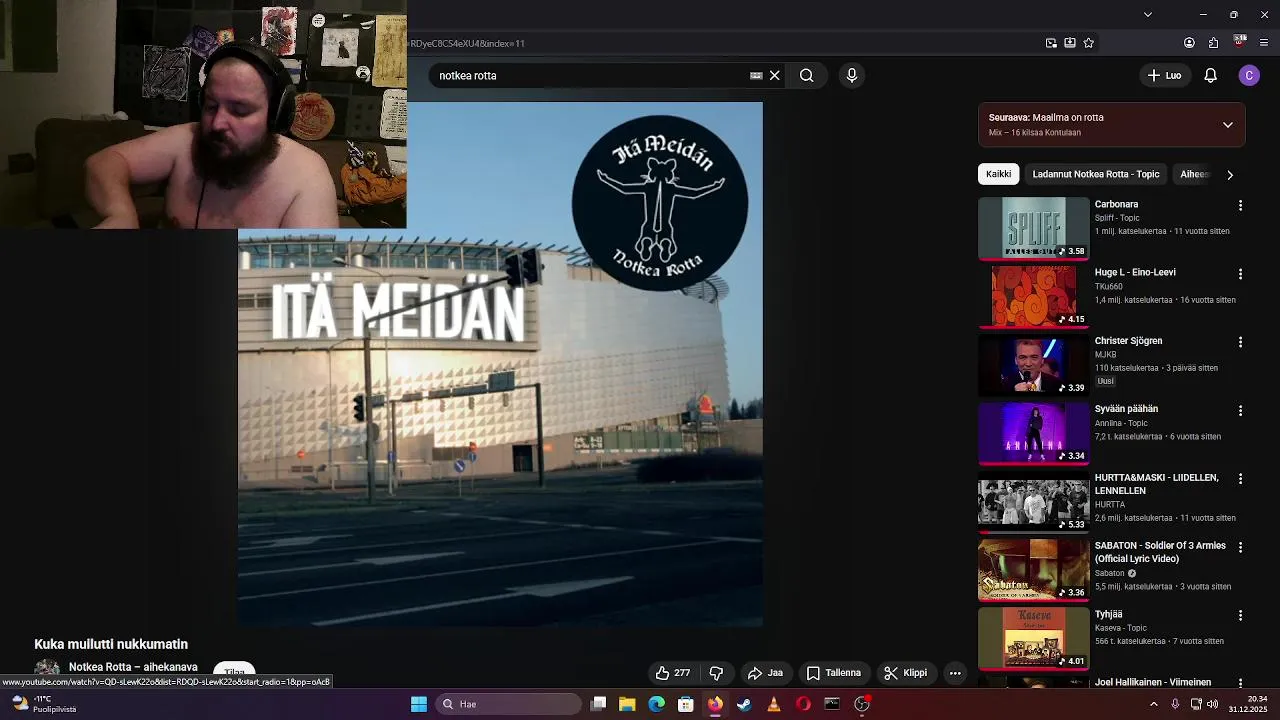Bookmark this page with the star icon

1089,43
